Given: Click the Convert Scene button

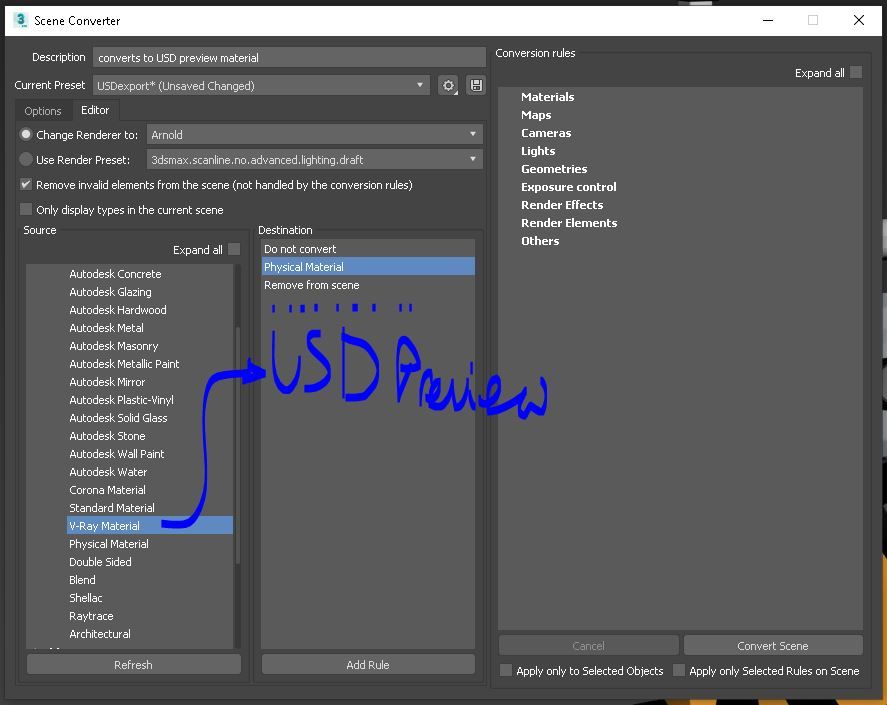Looking at the screenshot, I should [773, 646].
